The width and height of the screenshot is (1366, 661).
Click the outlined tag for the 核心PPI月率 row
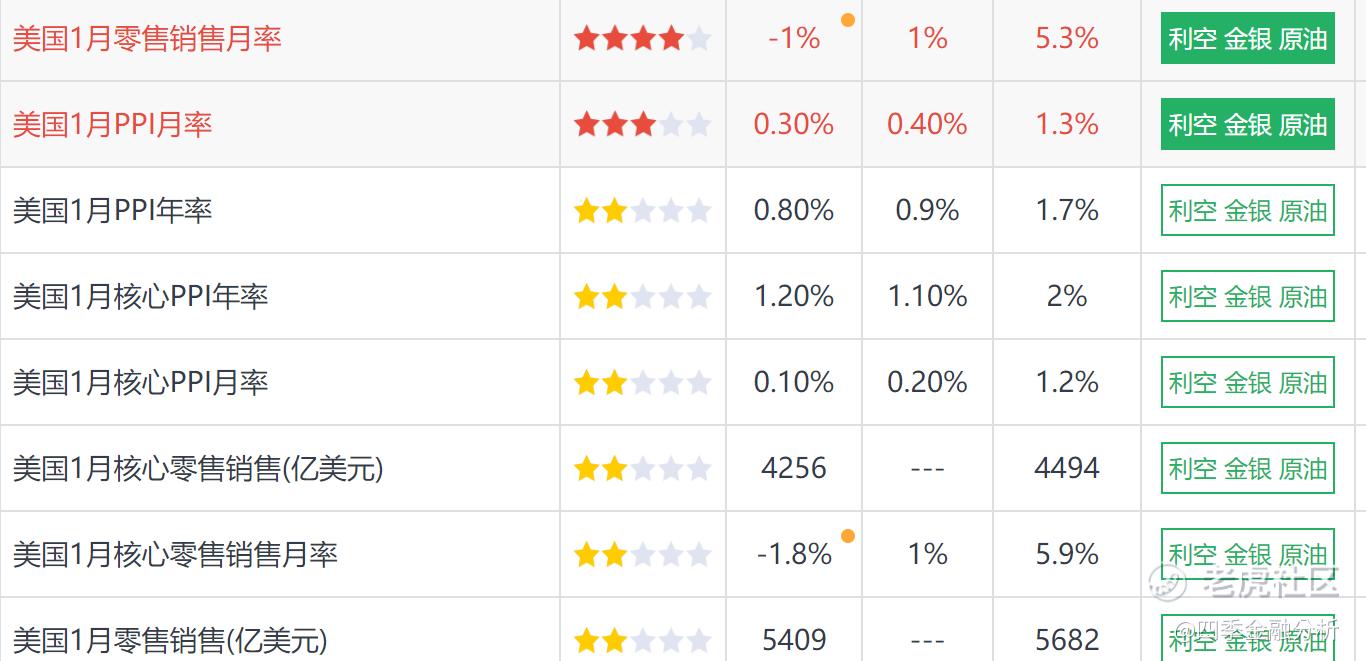[1248, 383]
